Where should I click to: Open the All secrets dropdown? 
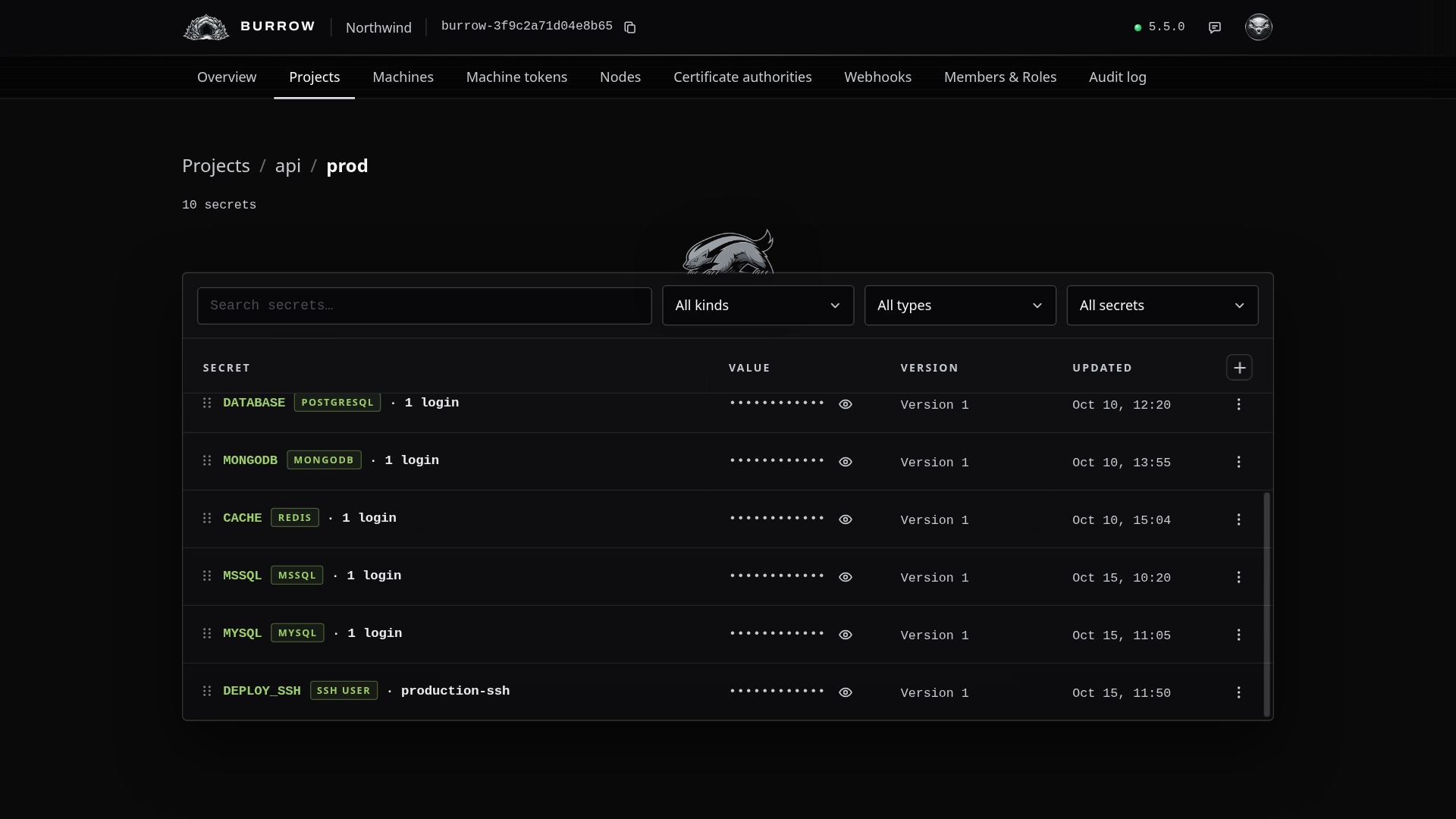tap(1163, 306)
